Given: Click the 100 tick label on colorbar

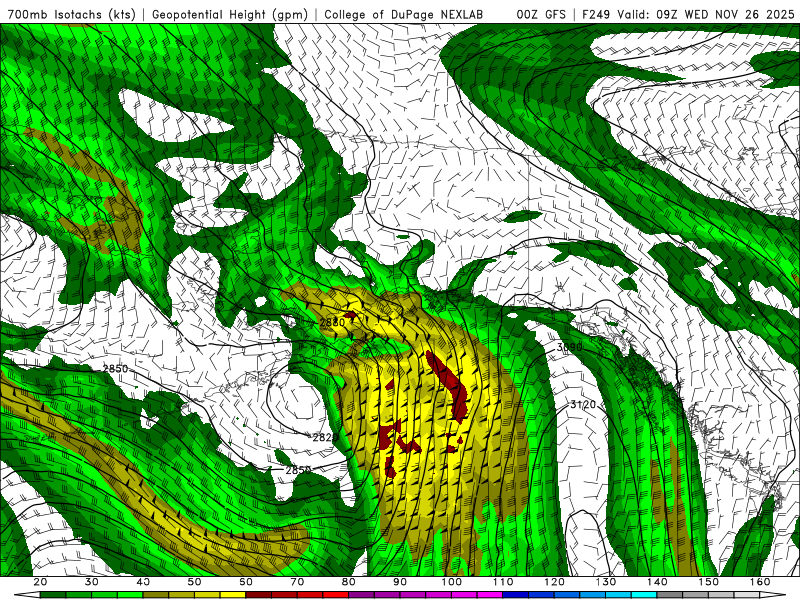Looking at the screenshot, I should [452, 582].
